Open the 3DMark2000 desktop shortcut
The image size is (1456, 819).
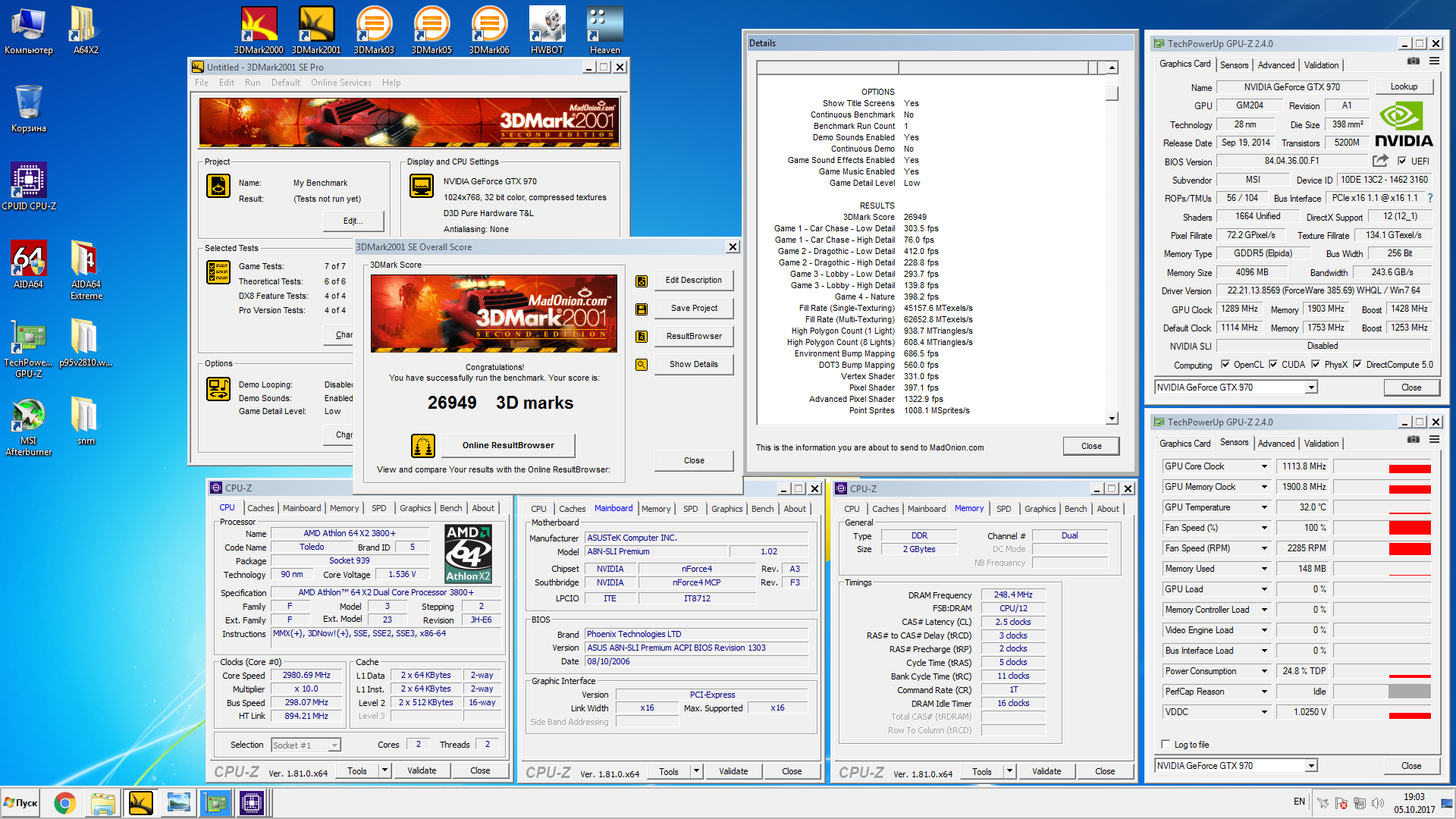[x=259, y=30]
